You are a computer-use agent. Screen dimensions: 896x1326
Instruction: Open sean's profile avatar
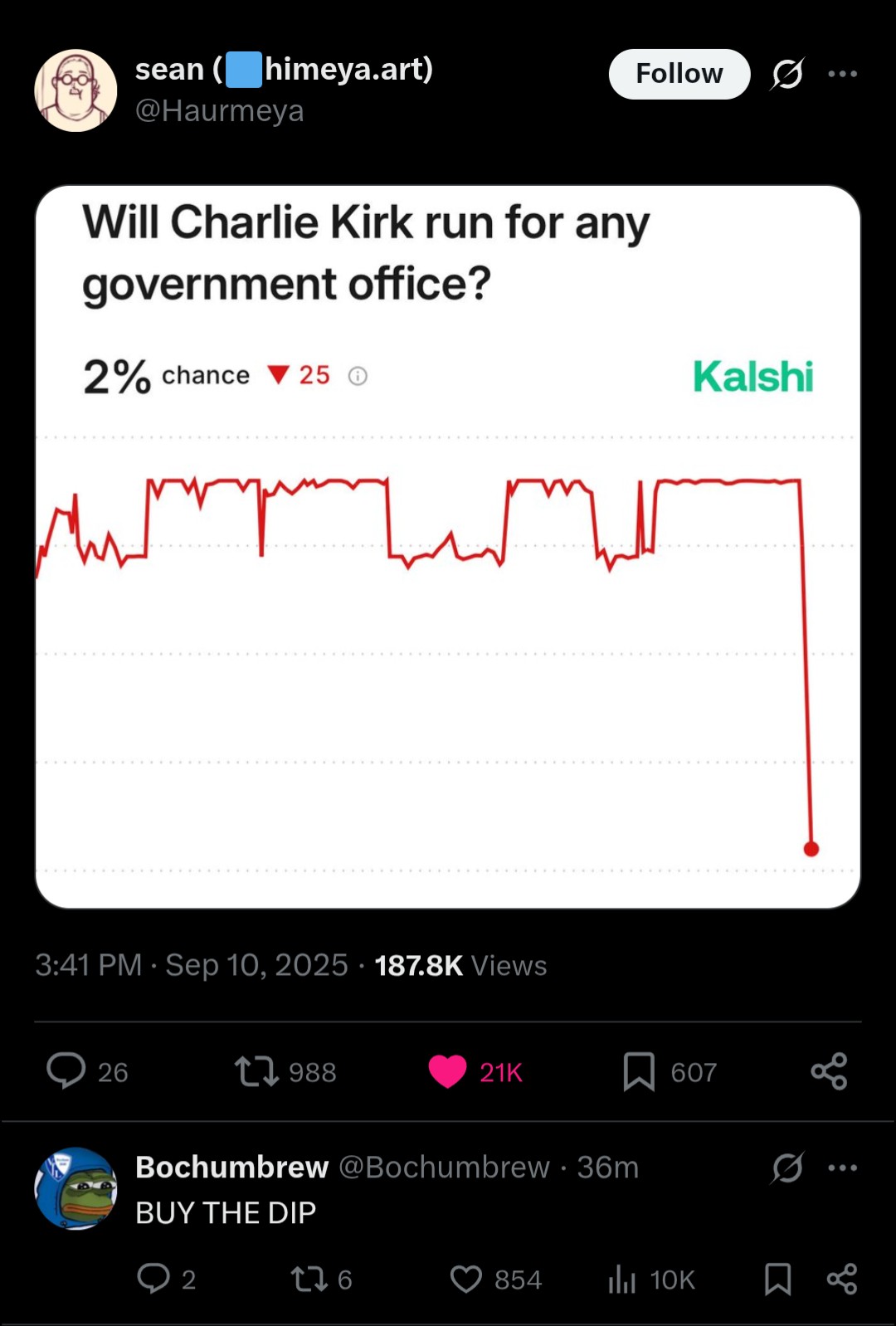pos(75,90)
